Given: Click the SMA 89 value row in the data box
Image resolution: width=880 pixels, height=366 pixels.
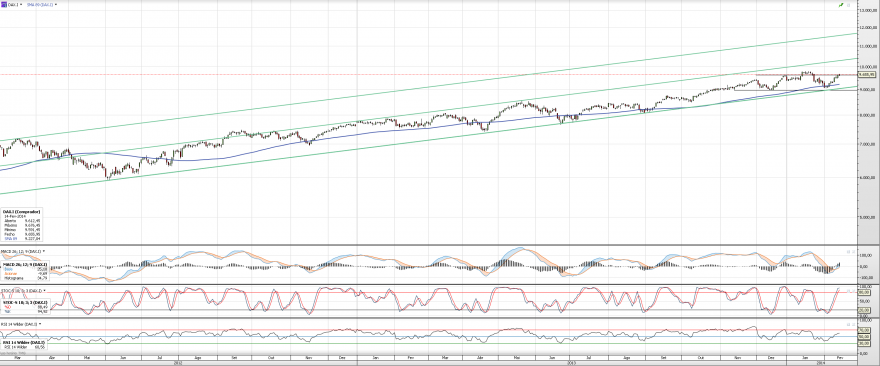Looking at the screenshot, I should click(22, 239).
